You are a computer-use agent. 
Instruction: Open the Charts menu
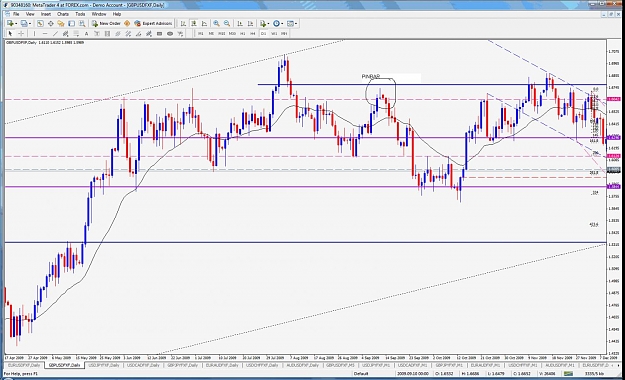pyautogui.click(x=63, y=14)
